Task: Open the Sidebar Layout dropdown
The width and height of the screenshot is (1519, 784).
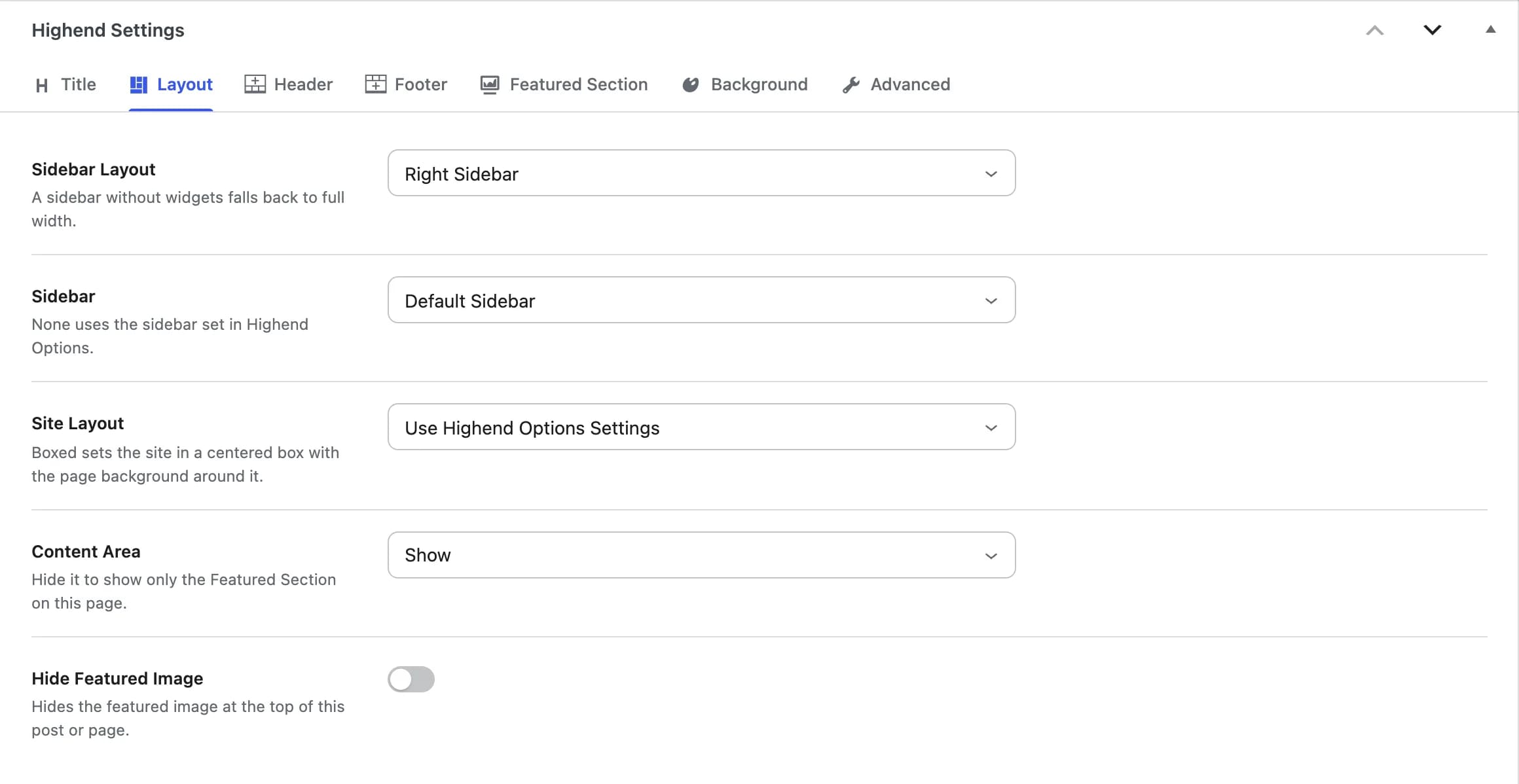Action: 701,173
